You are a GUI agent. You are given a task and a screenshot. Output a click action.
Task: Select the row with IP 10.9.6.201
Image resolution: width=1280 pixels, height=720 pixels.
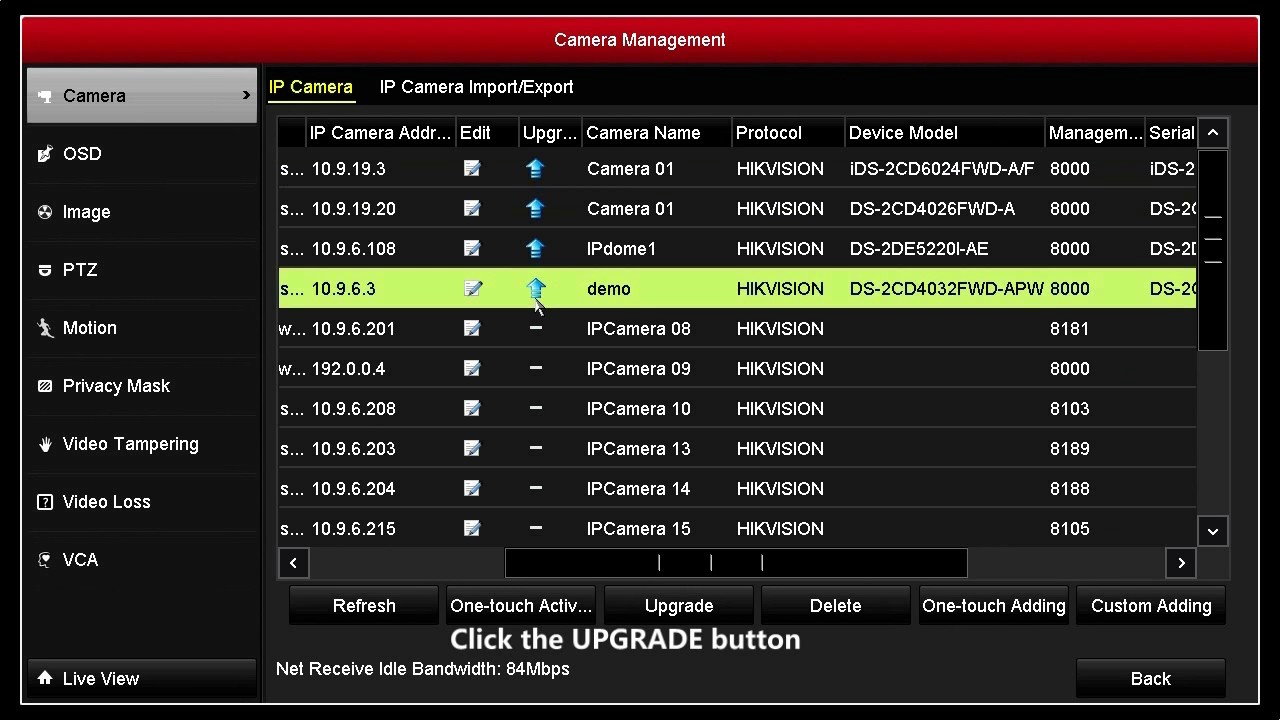[737, 329]
